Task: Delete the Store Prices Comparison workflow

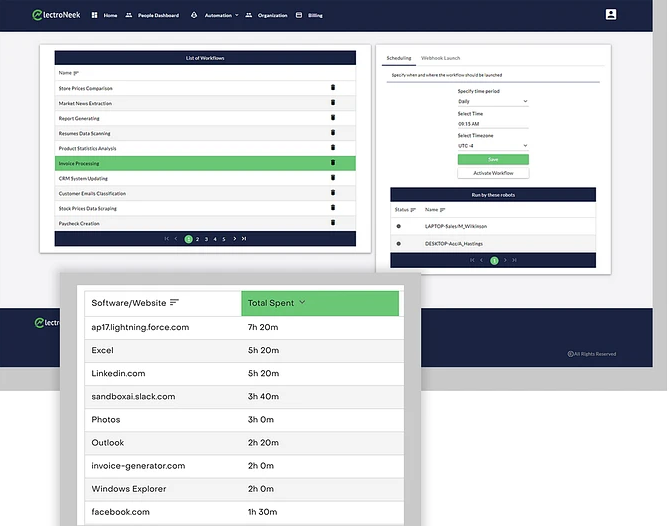Action: click(x=332, y=88)
